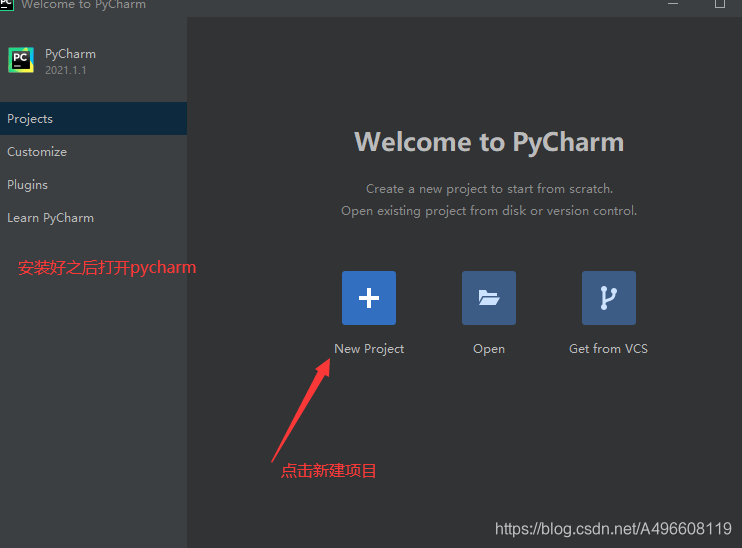This screenshot has width=742, height=548.
Task: Click 'Open existing project from disk or version control.'
Action: pyautogui.click(x=489, y=211)
